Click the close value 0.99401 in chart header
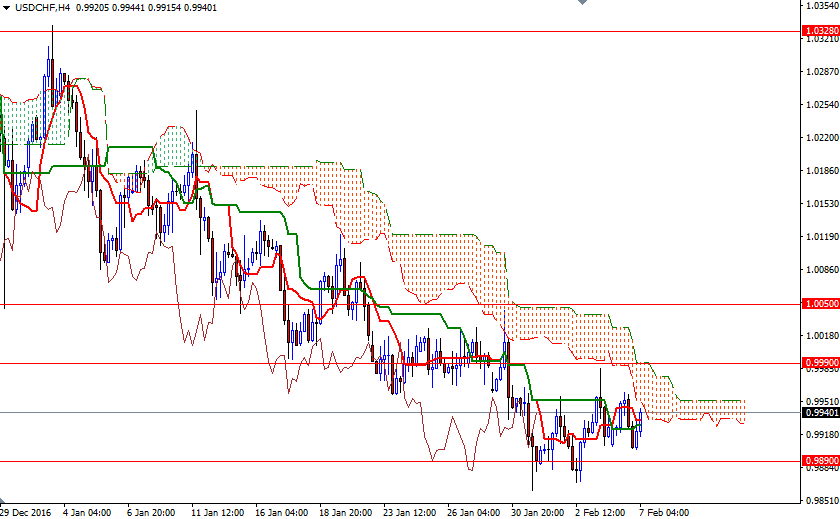840x519 pixels. pyautogui.click(x=200, y=8)
